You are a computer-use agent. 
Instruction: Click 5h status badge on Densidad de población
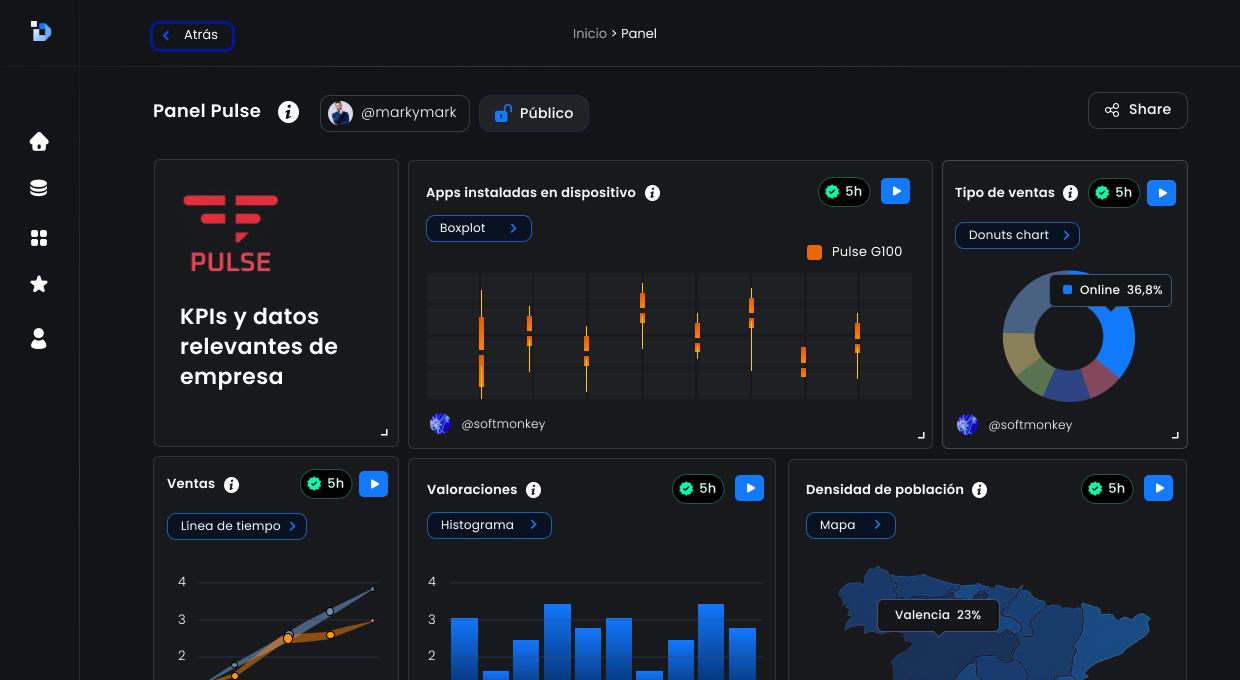[1107, 489]
